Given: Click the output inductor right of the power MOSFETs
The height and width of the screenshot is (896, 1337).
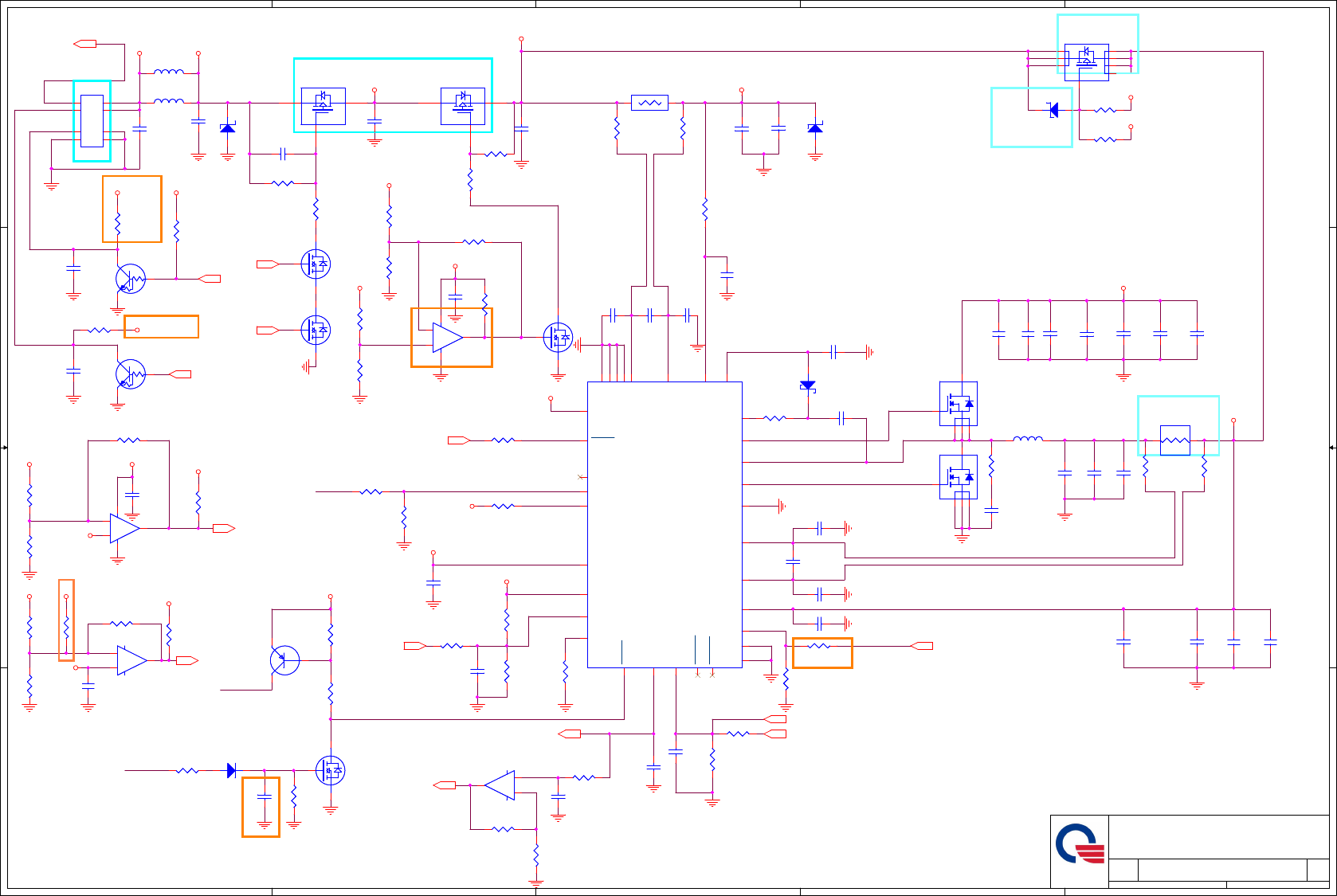Looking at the screenshot, I should [x=1028, y=438].
